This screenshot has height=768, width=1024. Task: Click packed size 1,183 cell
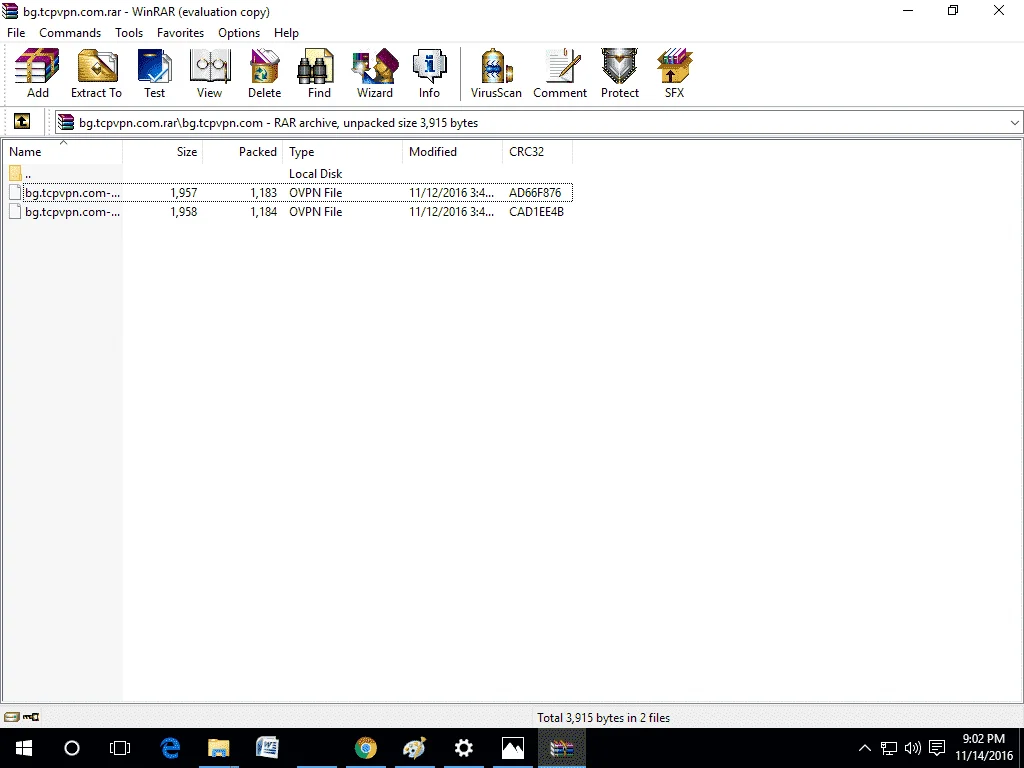(264, 193)
